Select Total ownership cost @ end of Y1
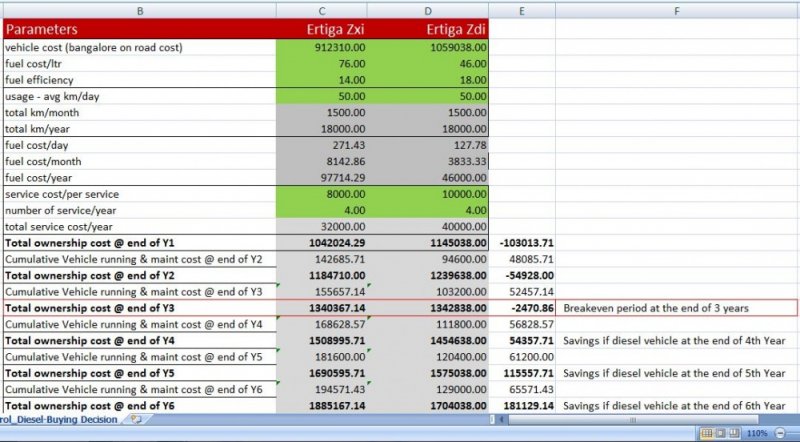This screenshot has height=442, width=800. (x=140, y=243)
